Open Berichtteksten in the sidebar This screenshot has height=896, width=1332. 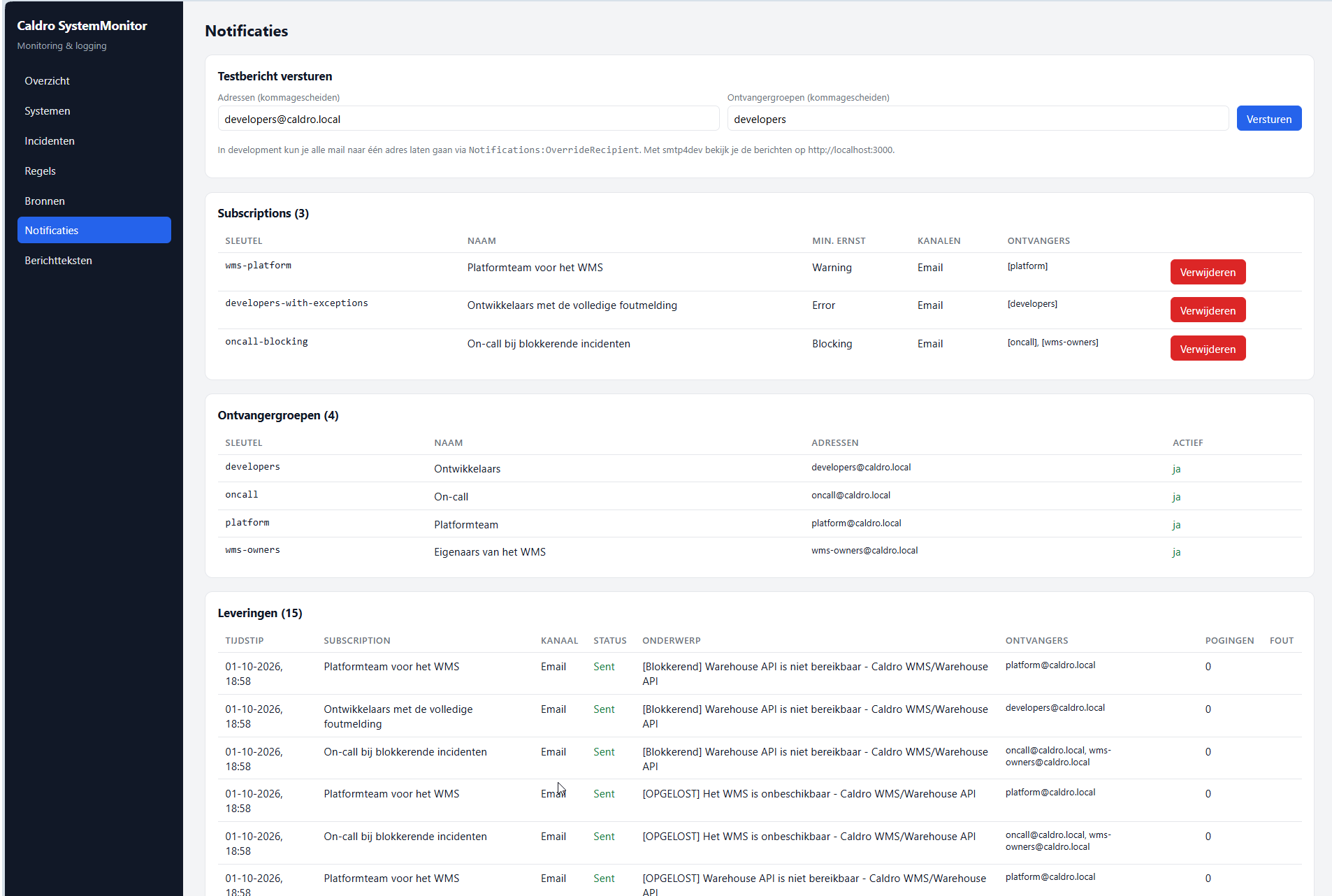[94, 261]
